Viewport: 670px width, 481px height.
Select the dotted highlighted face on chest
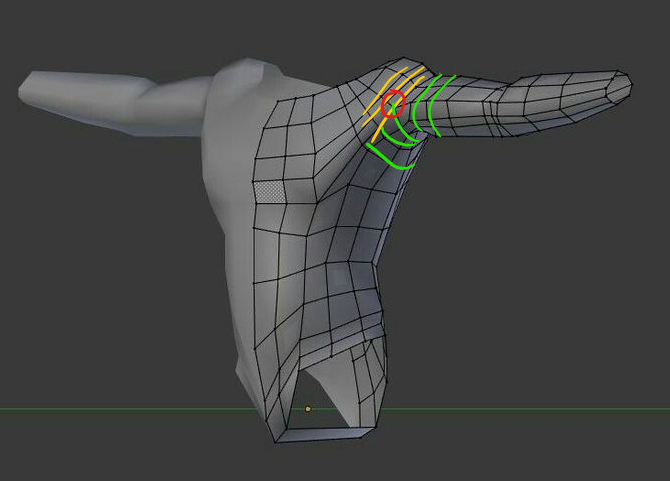pyautogui.click(x=269, y=191)
